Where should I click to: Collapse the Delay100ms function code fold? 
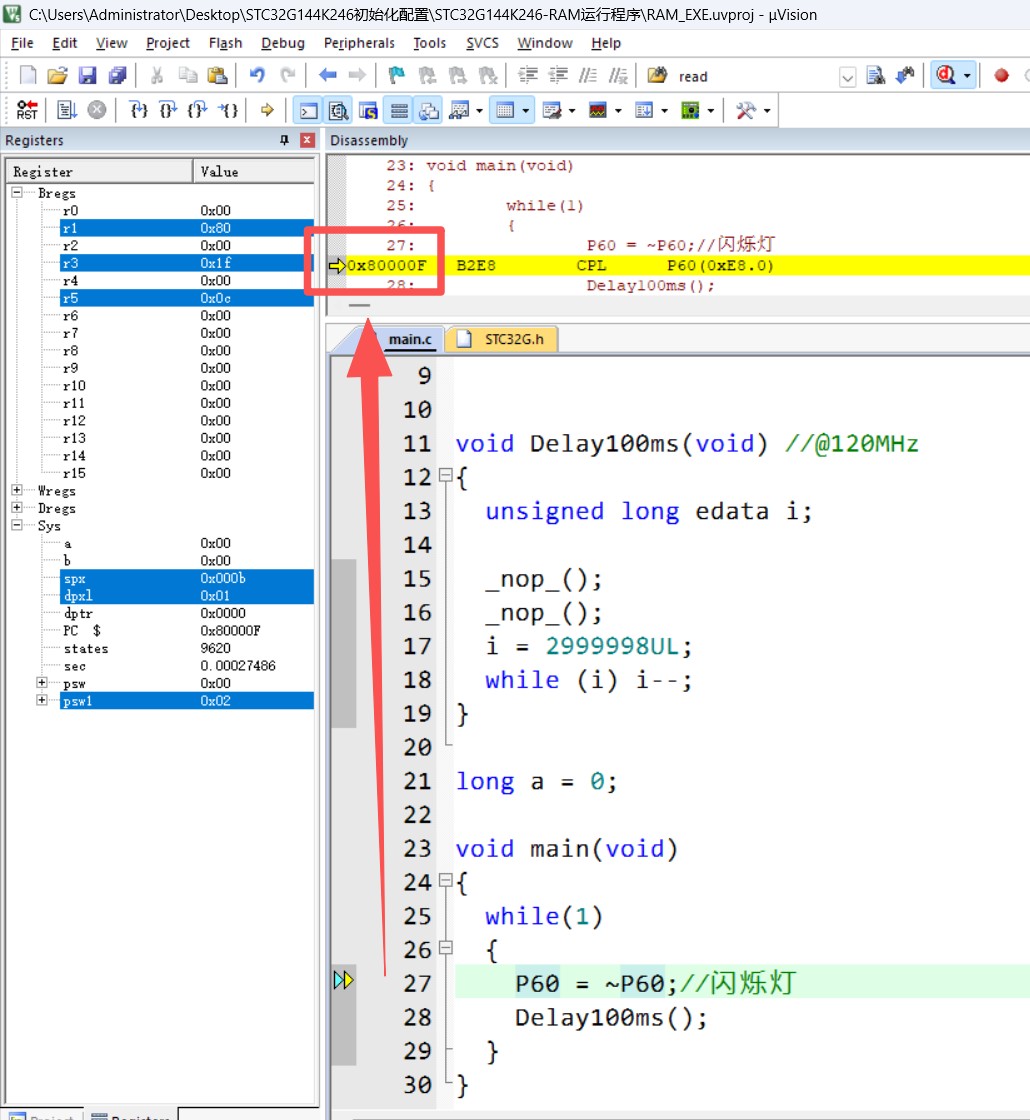[445, 477]
